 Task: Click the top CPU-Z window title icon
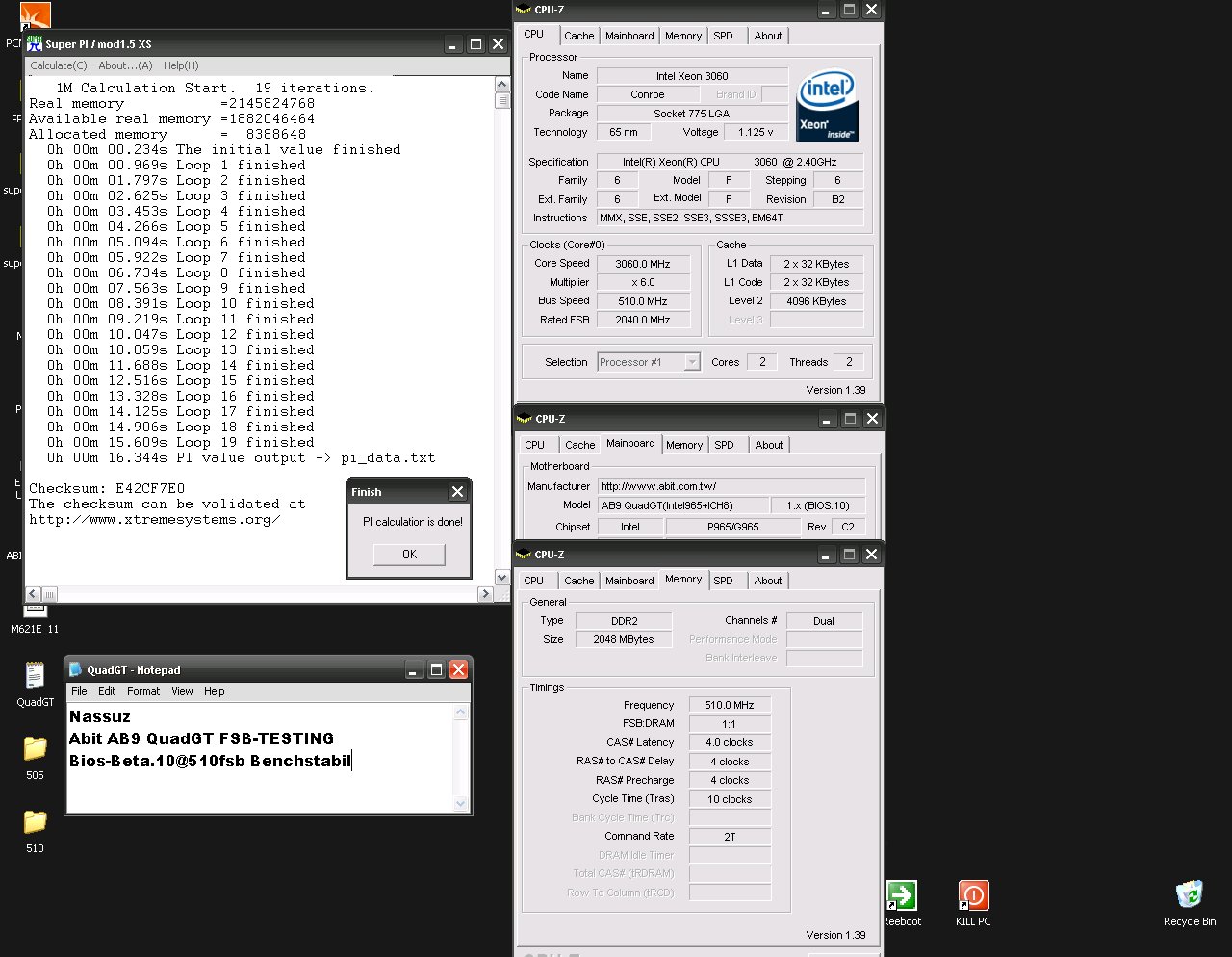(525, 10)
